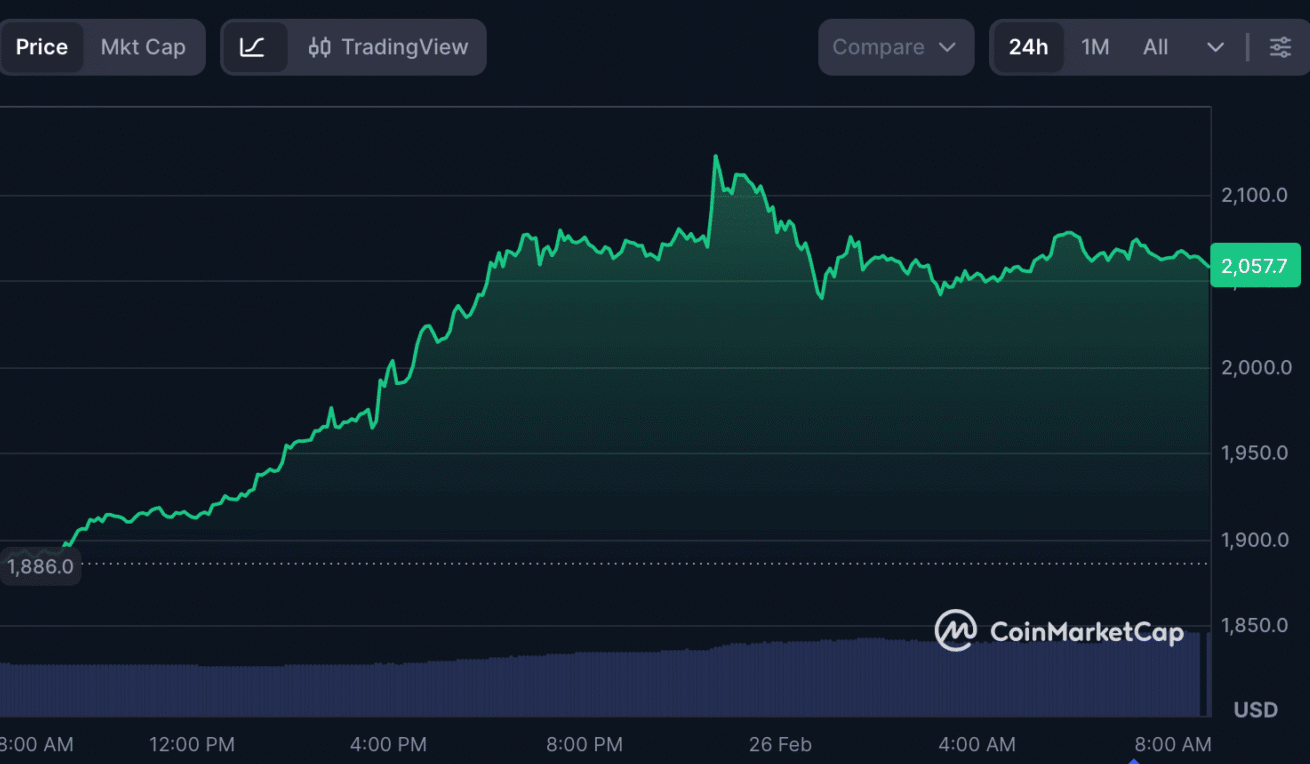Select the 24h time range
The height and width of the screenshot is (764, 1310).
coord(1028,47)
